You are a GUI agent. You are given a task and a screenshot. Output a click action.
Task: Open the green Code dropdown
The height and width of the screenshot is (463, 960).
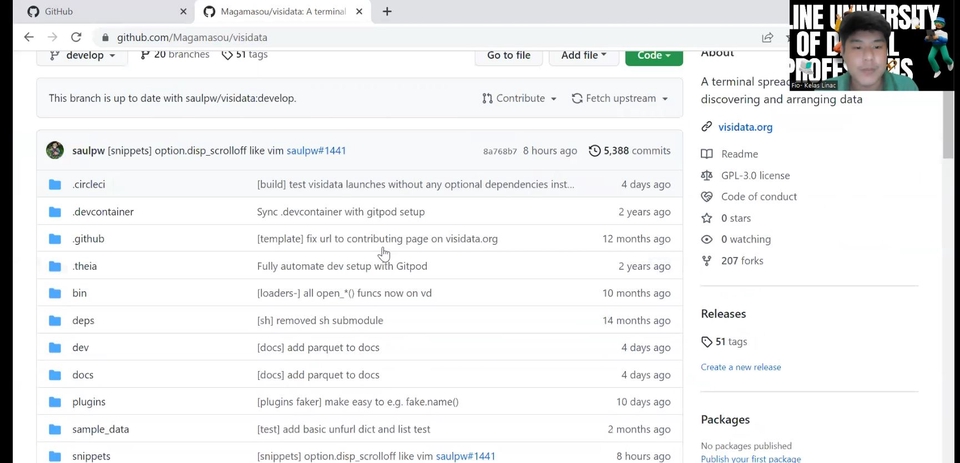(x=654, y=55)
